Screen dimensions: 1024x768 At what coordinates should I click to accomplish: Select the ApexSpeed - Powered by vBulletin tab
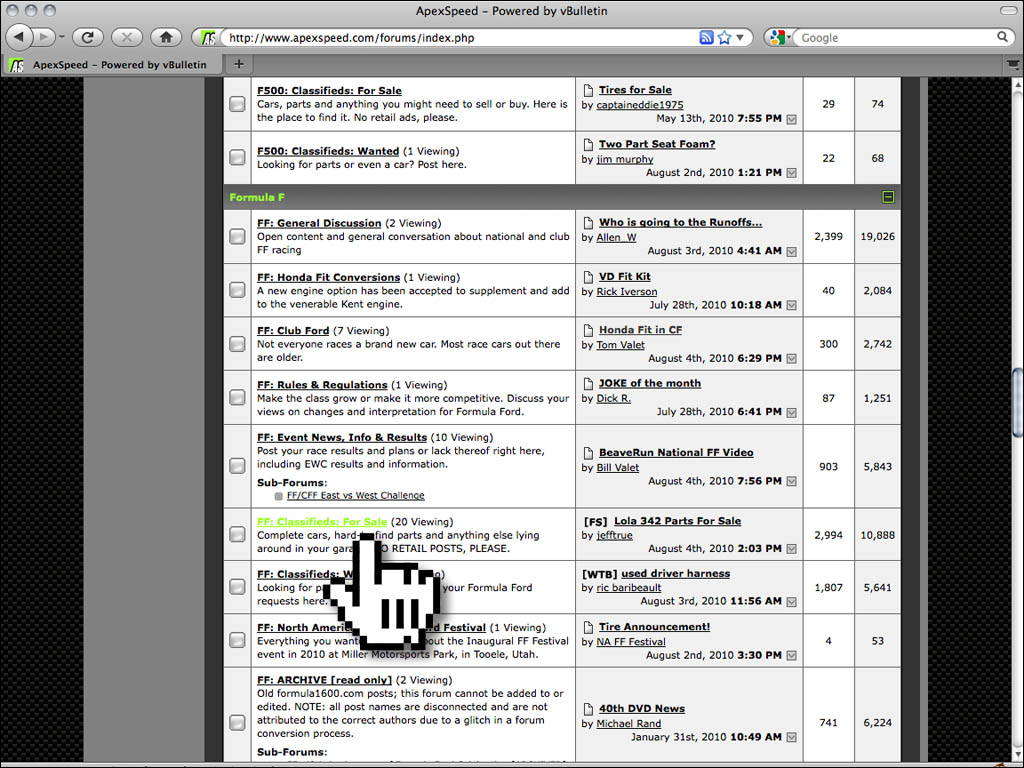pos(111,65)
